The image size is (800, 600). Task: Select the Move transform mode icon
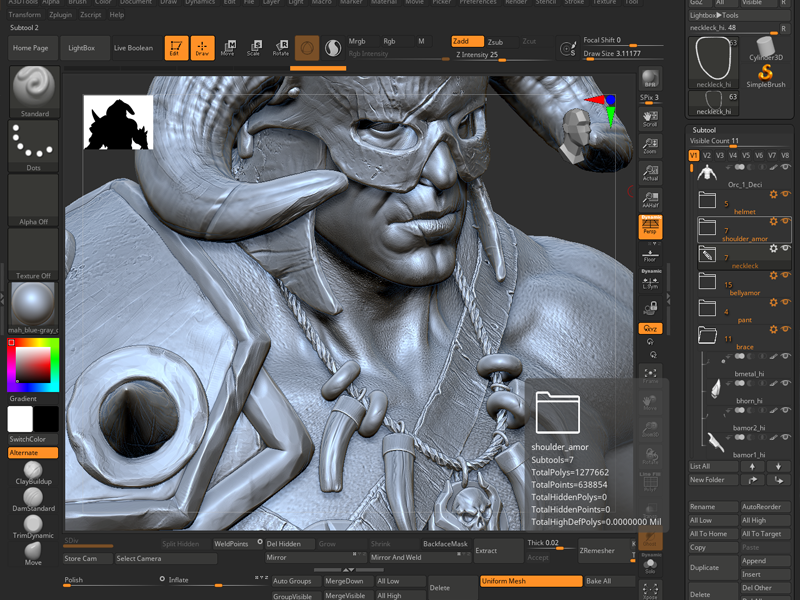229,48
